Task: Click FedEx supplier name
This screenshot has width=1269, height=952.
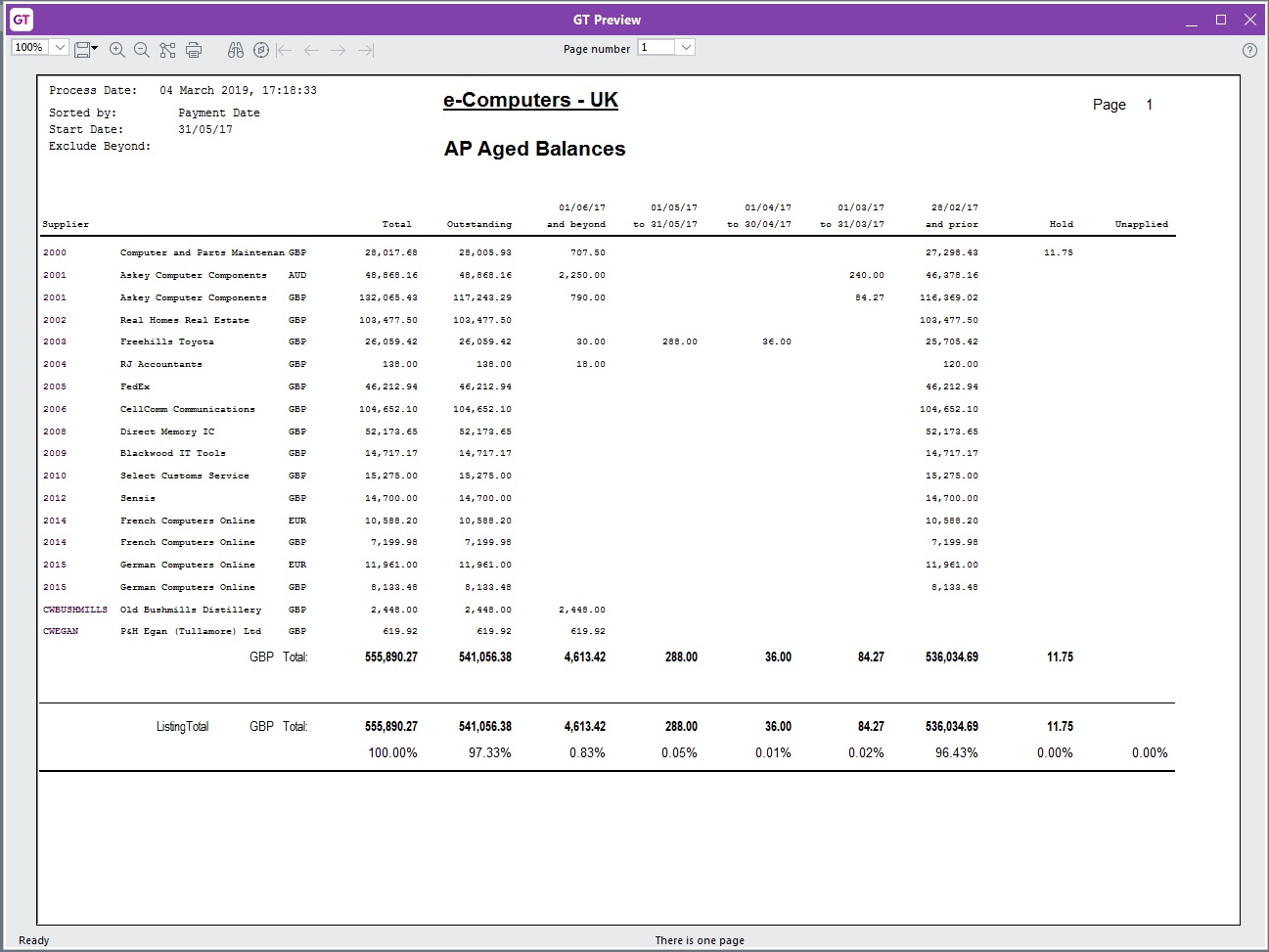Action: pos(135,386)
